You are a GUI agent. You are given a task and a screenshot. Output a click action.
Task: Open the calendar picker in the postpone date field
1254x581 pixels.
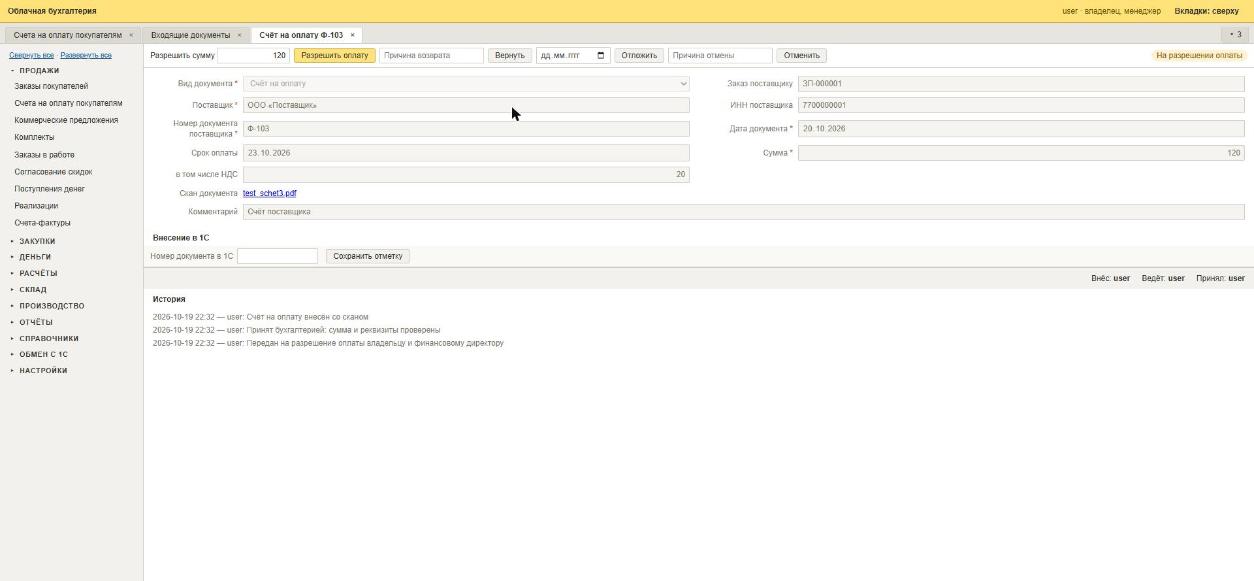(601, 55)
